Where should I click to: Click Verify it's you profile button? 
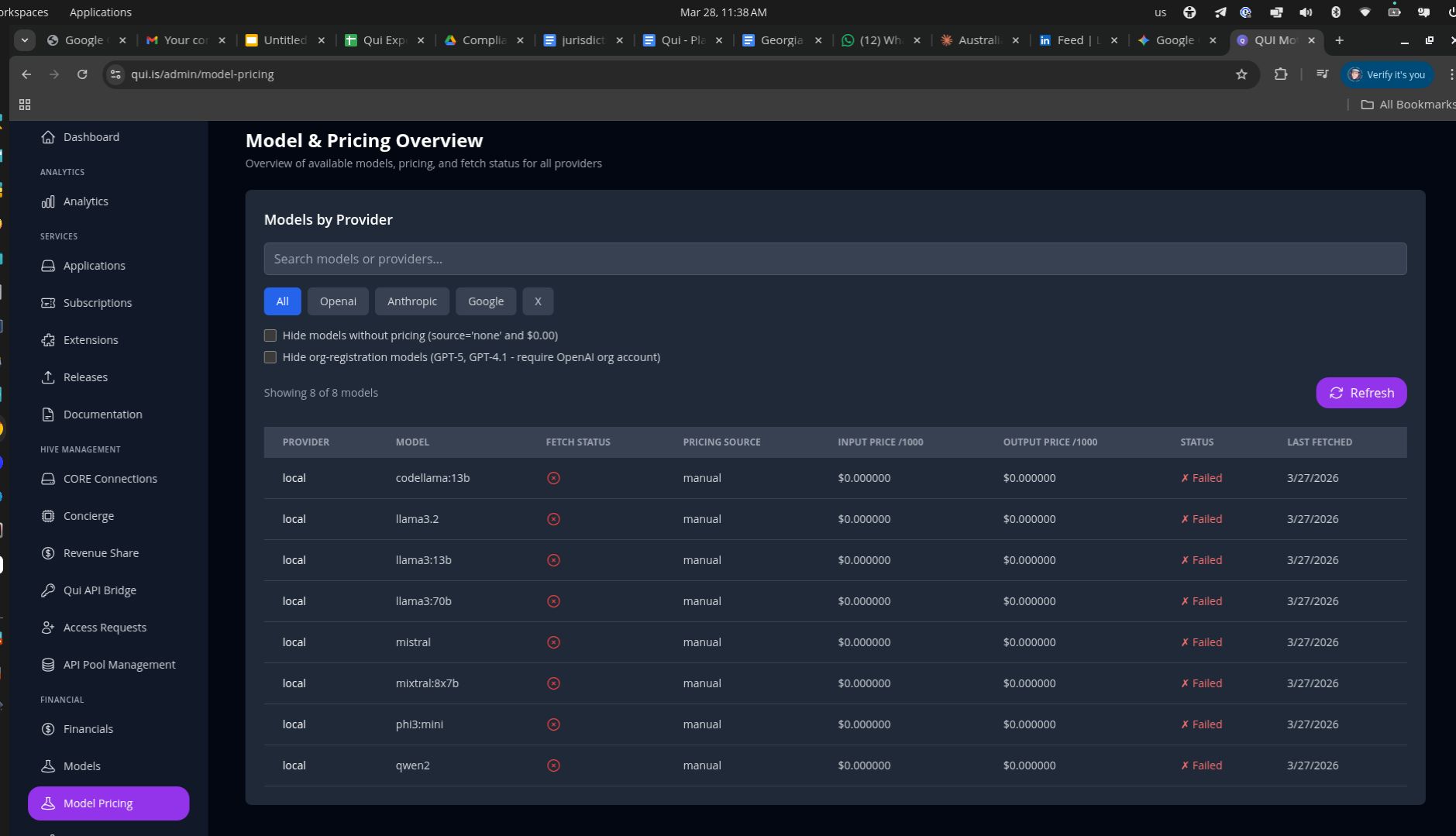point(1387,74)
